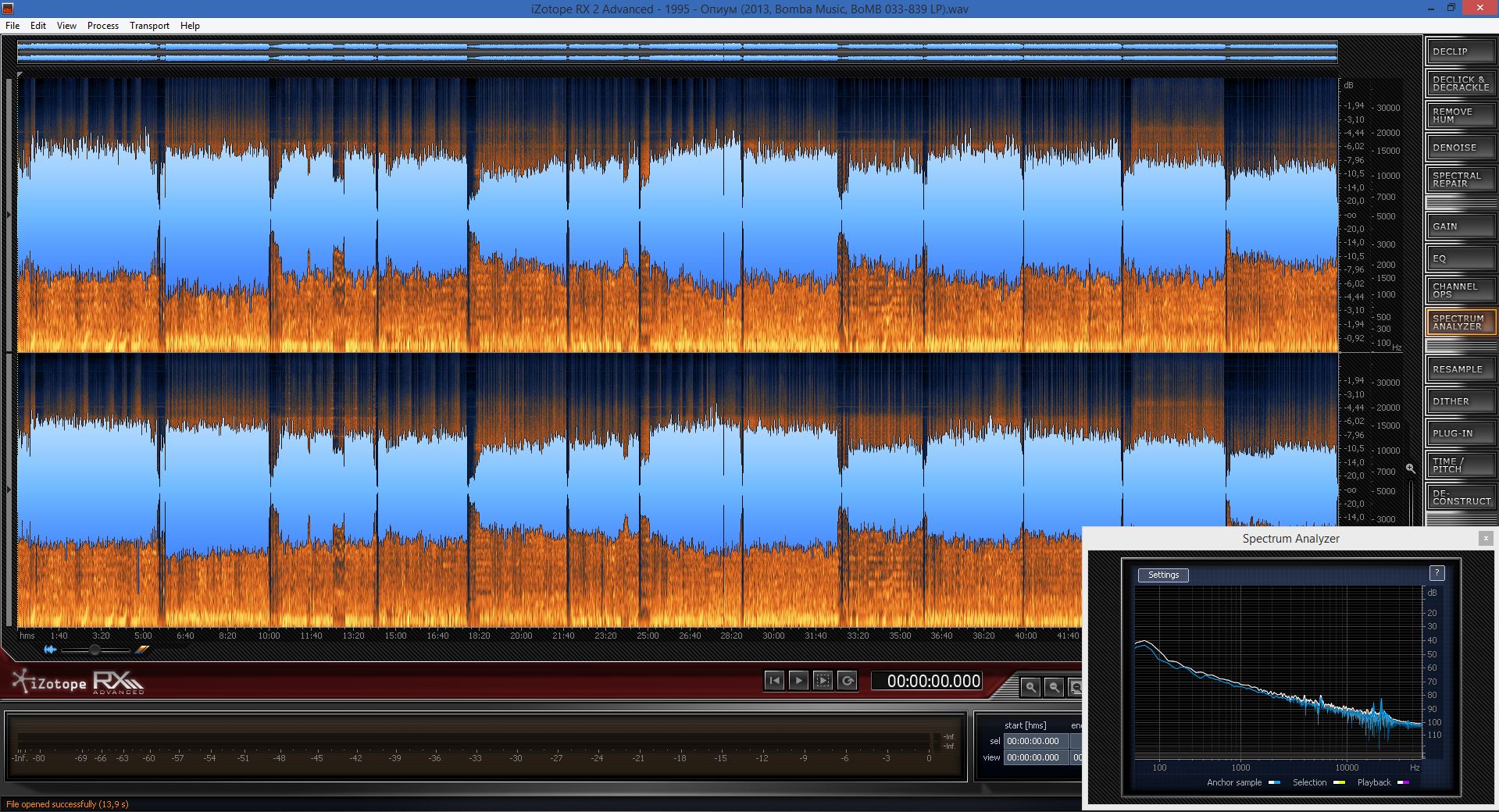Image resolution: width=1499 pixels, height=812 pixels.
Task: Click the overview waveform strip above the spectrogram
Action: [x=677, y=52]
